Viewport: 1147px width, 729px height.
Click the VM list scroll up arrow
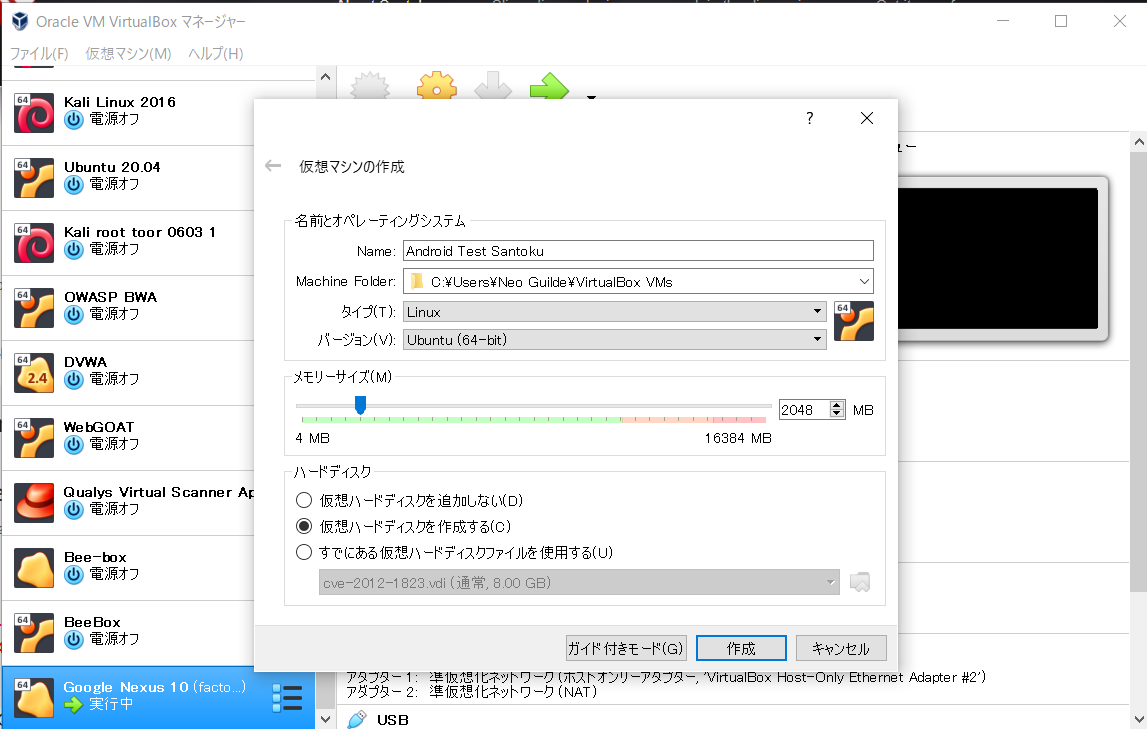[326, 77]
